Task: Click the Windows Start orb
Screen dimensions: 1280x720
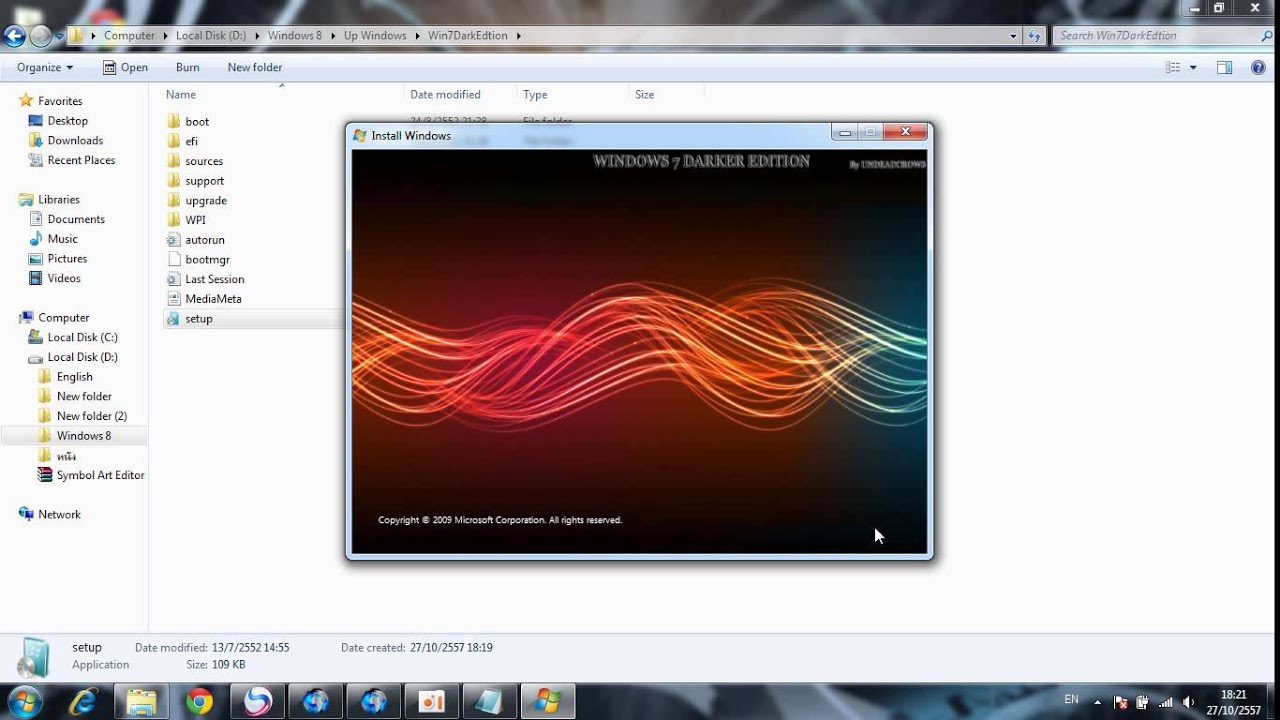Action: (24, 701)
